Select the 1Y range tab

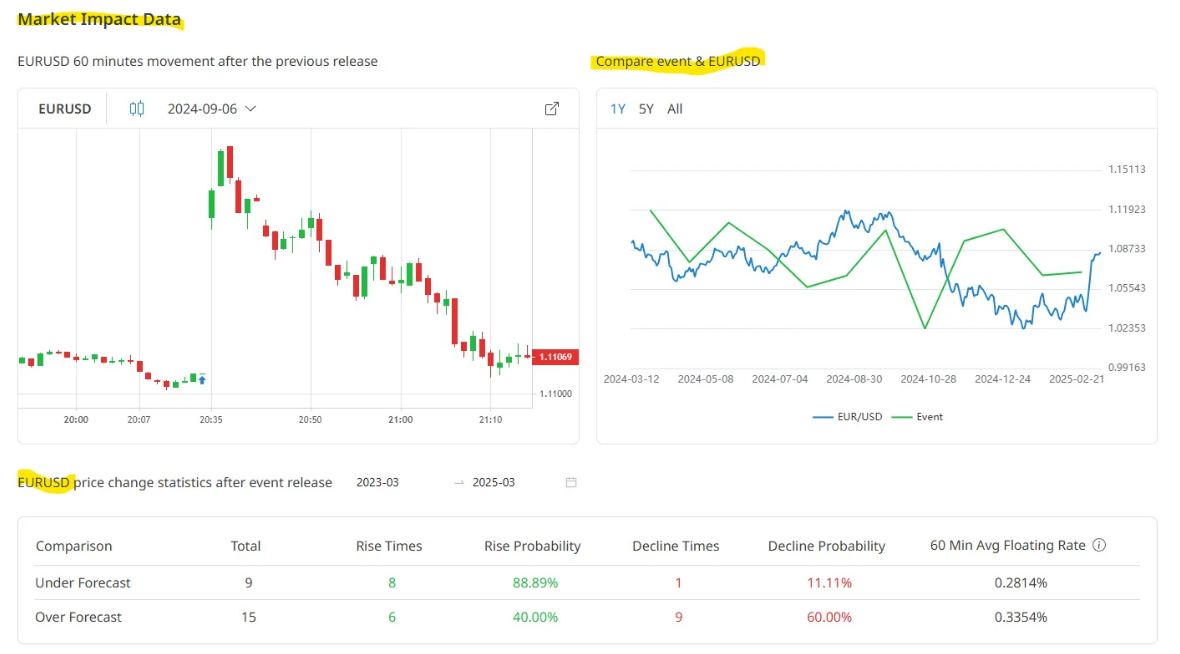(618, 109)
